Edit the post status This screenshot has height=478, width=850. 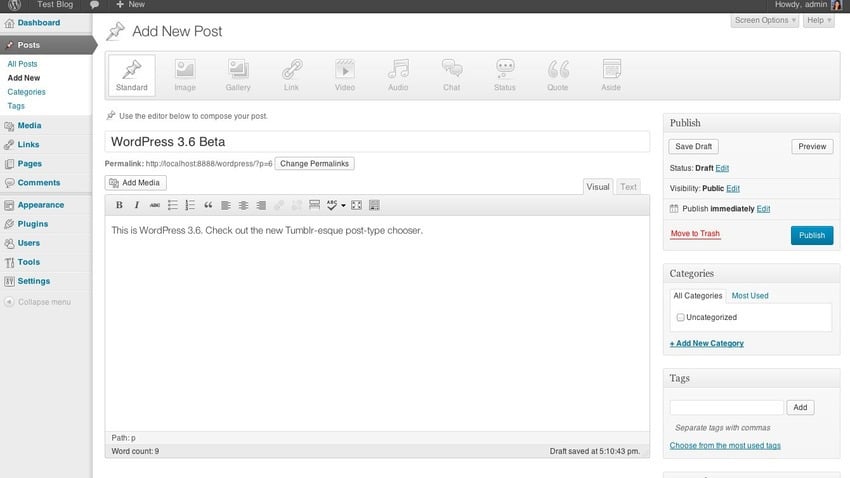[722, 168]
